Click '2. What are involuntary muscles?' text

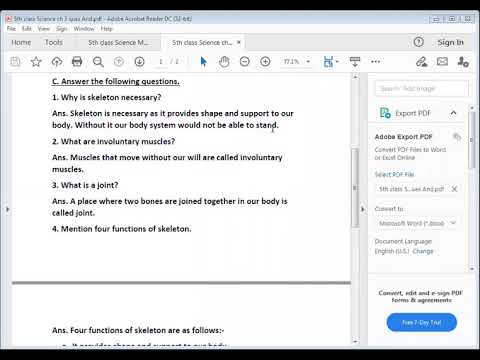(x=113, y=141)
